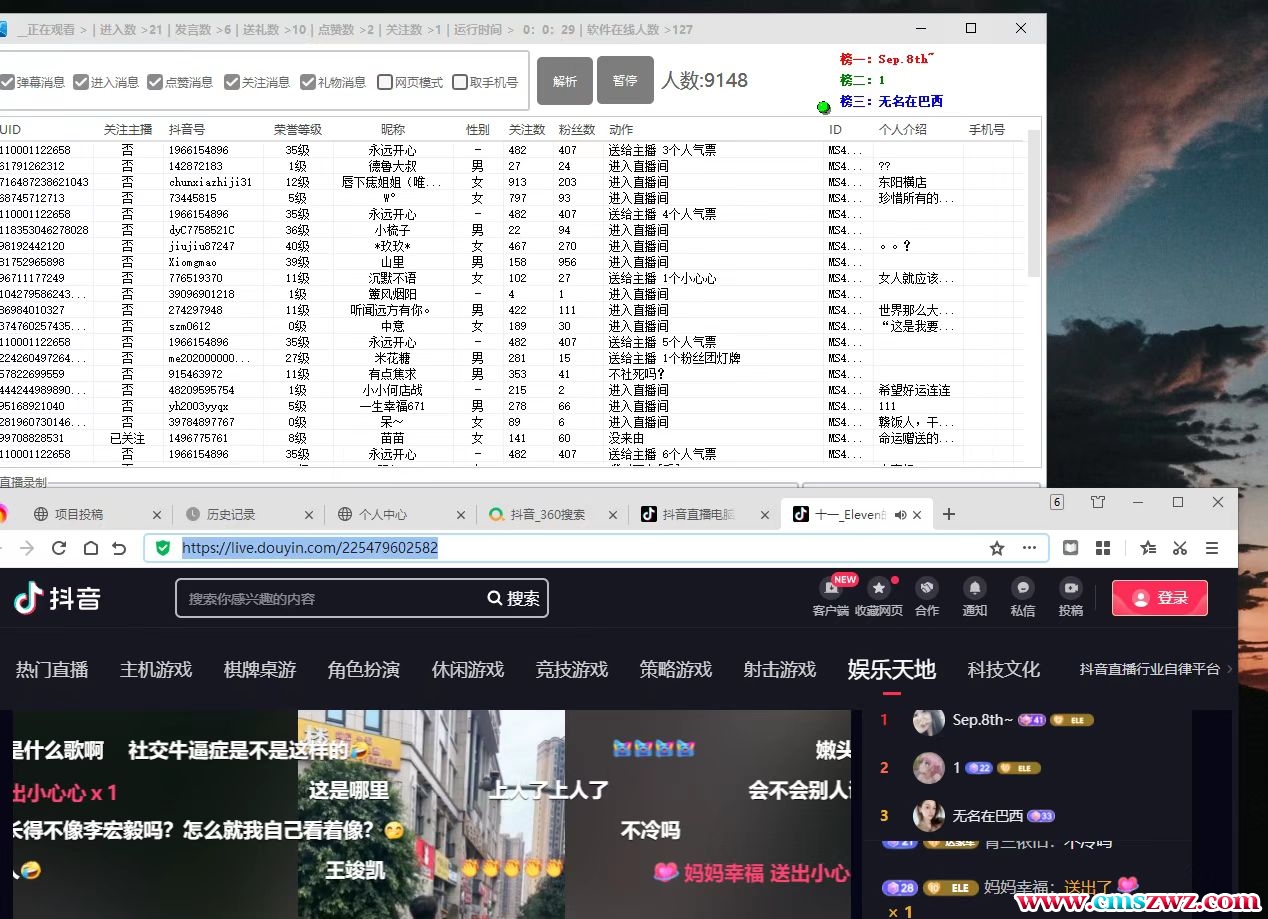This screenshot has width=1268, height=919.
Task: Click the 合作 cooperation icon
Action: tap(927, 589)
